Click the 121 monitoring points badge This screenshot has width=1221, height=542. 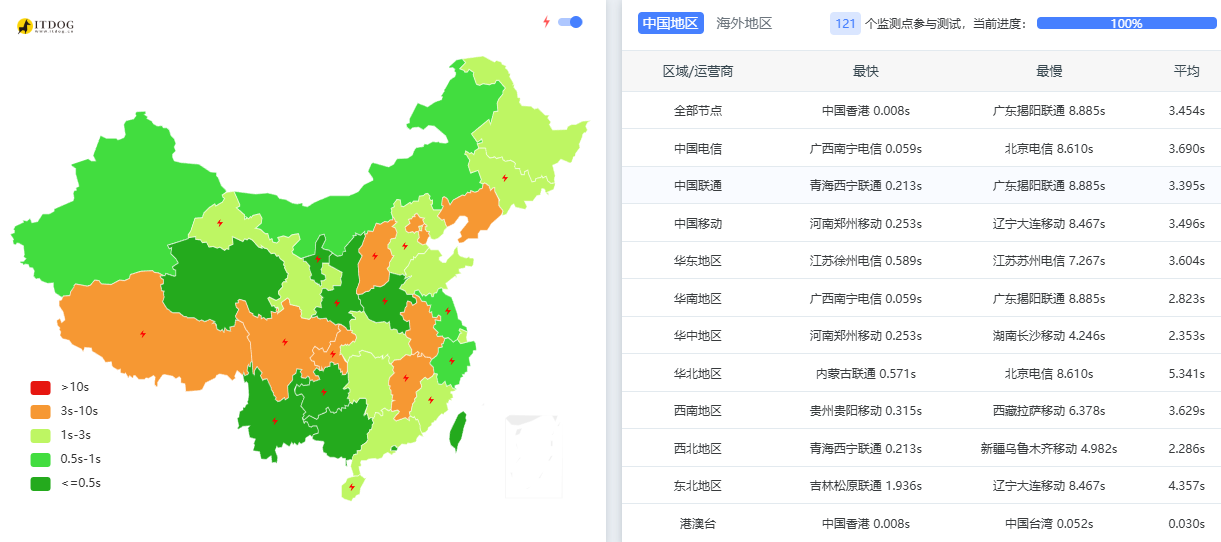tap(845, 23)
